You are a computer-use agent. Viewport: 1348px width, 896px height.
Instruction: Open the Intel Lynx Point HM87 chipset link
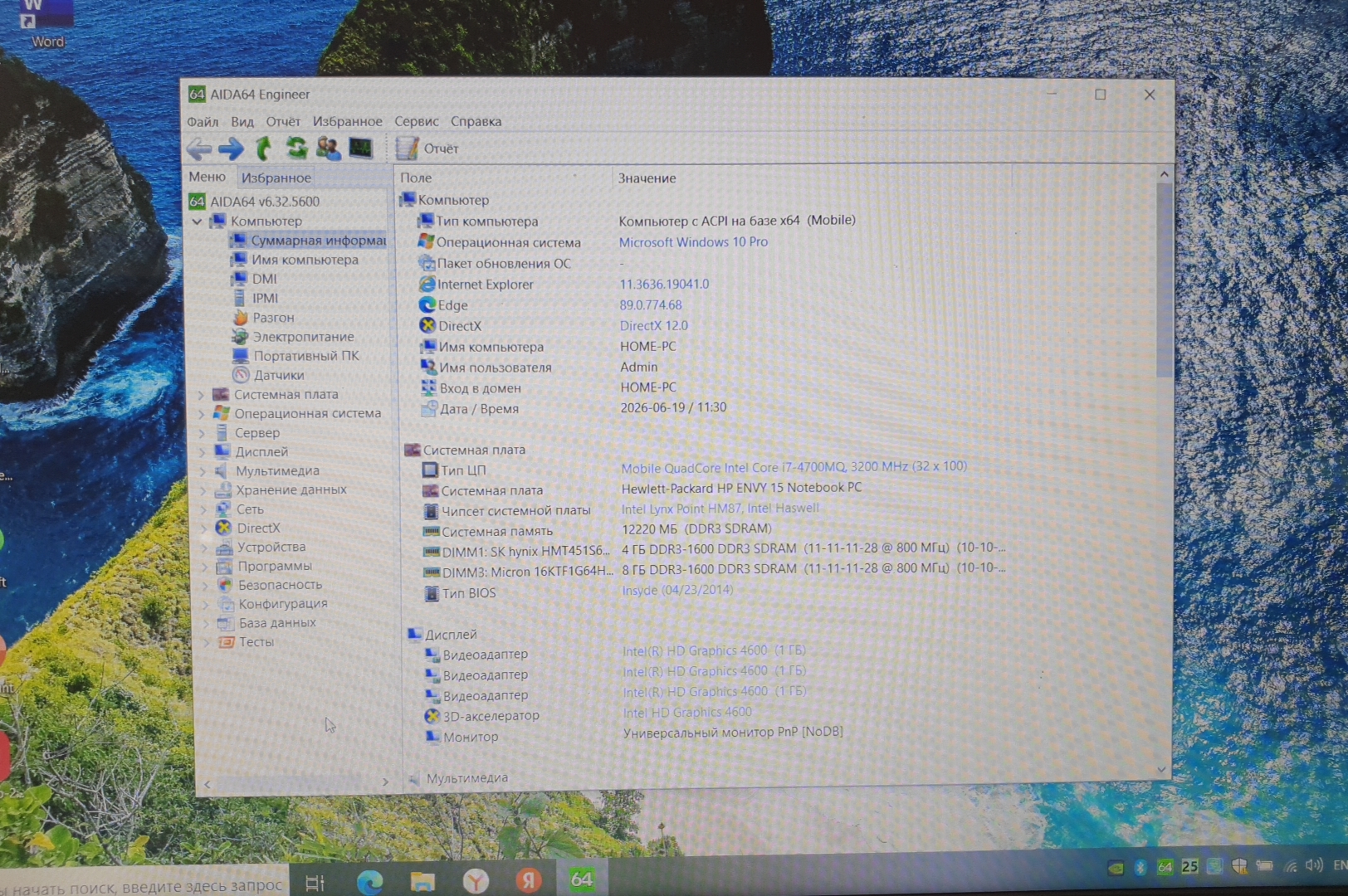point(720,509)
